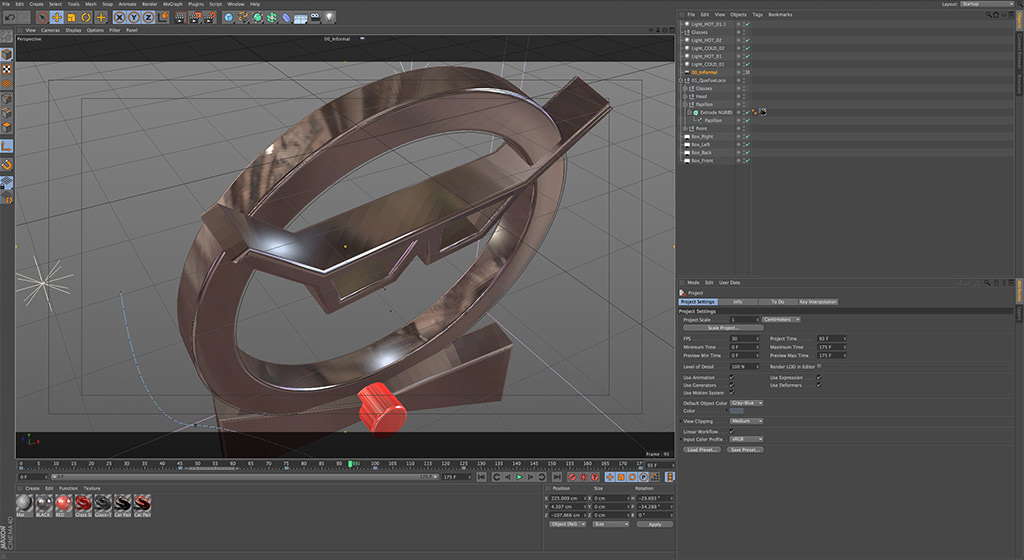Click the Add Camera icon in toolbar
The width and height of the screenshot is (1024, 560).
(x=315, y=17)
